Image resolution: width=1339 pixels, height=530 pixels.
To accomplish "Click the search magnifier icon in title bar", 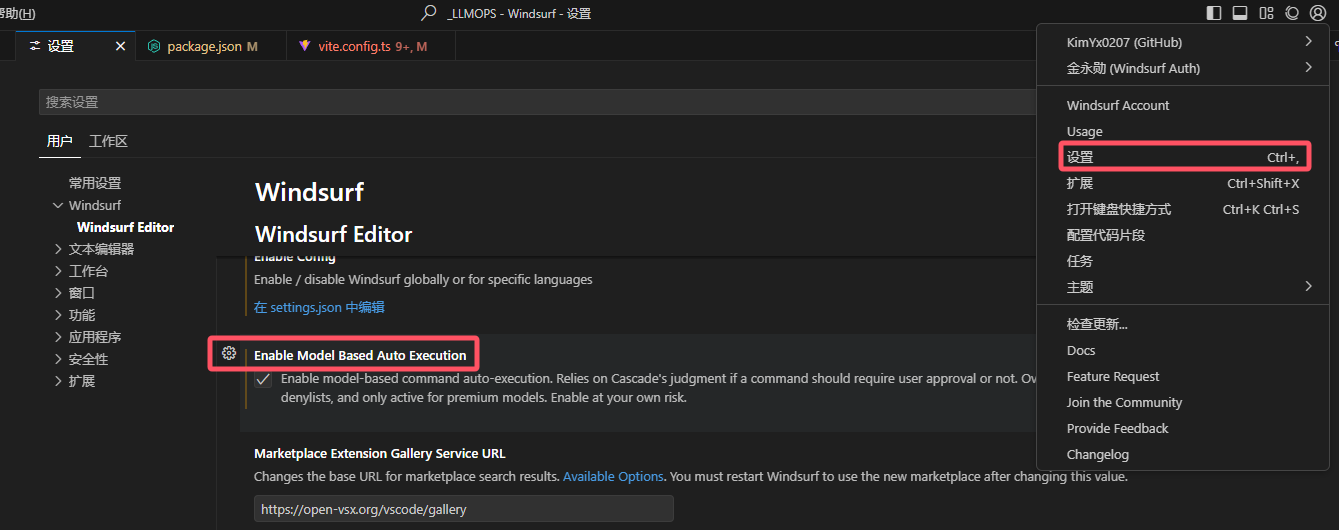I will click(x=428, y=13).
